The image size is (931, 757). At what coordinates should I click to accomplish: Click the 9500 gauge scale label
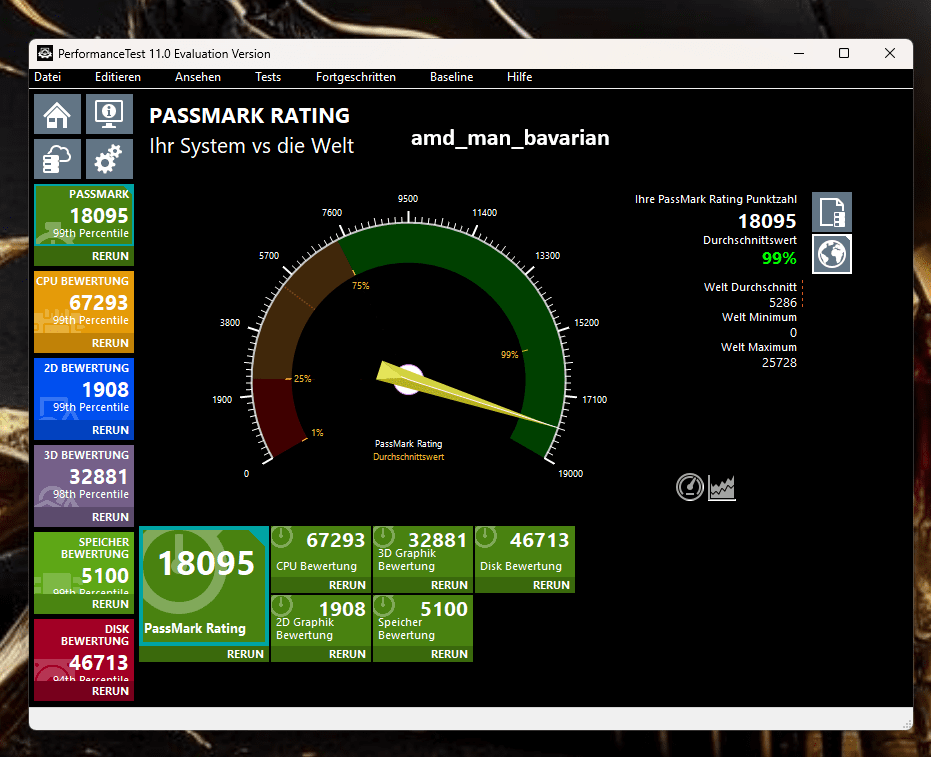408,199
